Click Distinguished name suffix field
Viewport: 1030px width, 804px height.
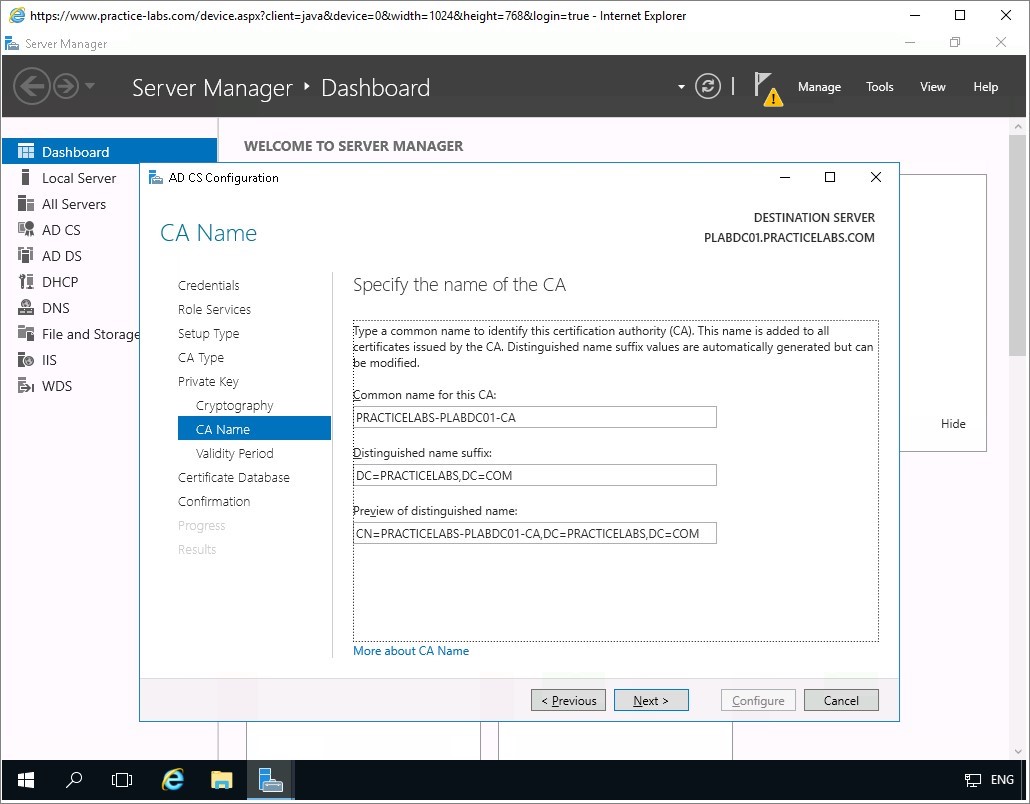[535, 475]
